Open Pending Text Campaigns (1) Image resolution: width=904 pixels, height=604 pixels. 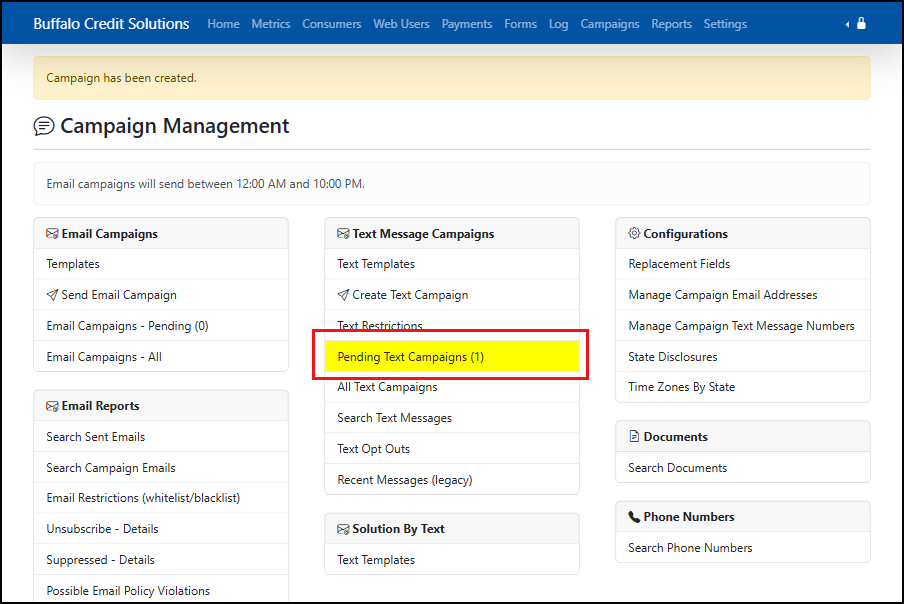[x=452, y=356]
